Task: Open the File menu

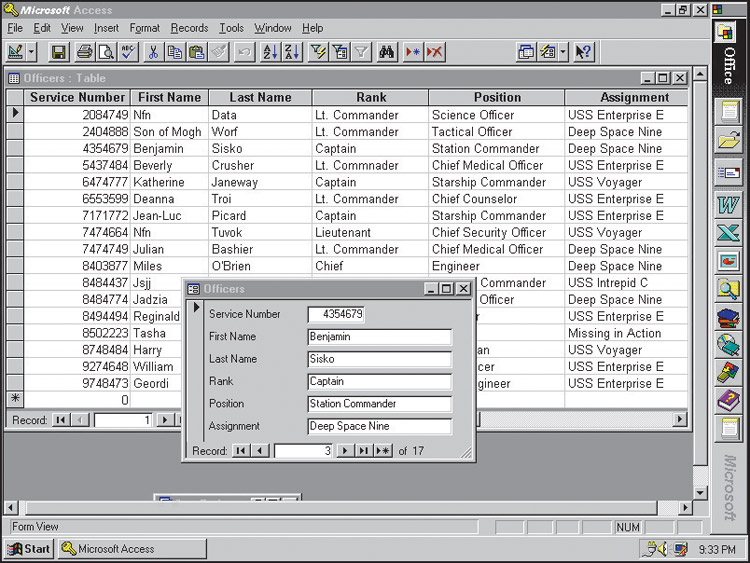Action: pyautogui.click(x=15, y=28)
